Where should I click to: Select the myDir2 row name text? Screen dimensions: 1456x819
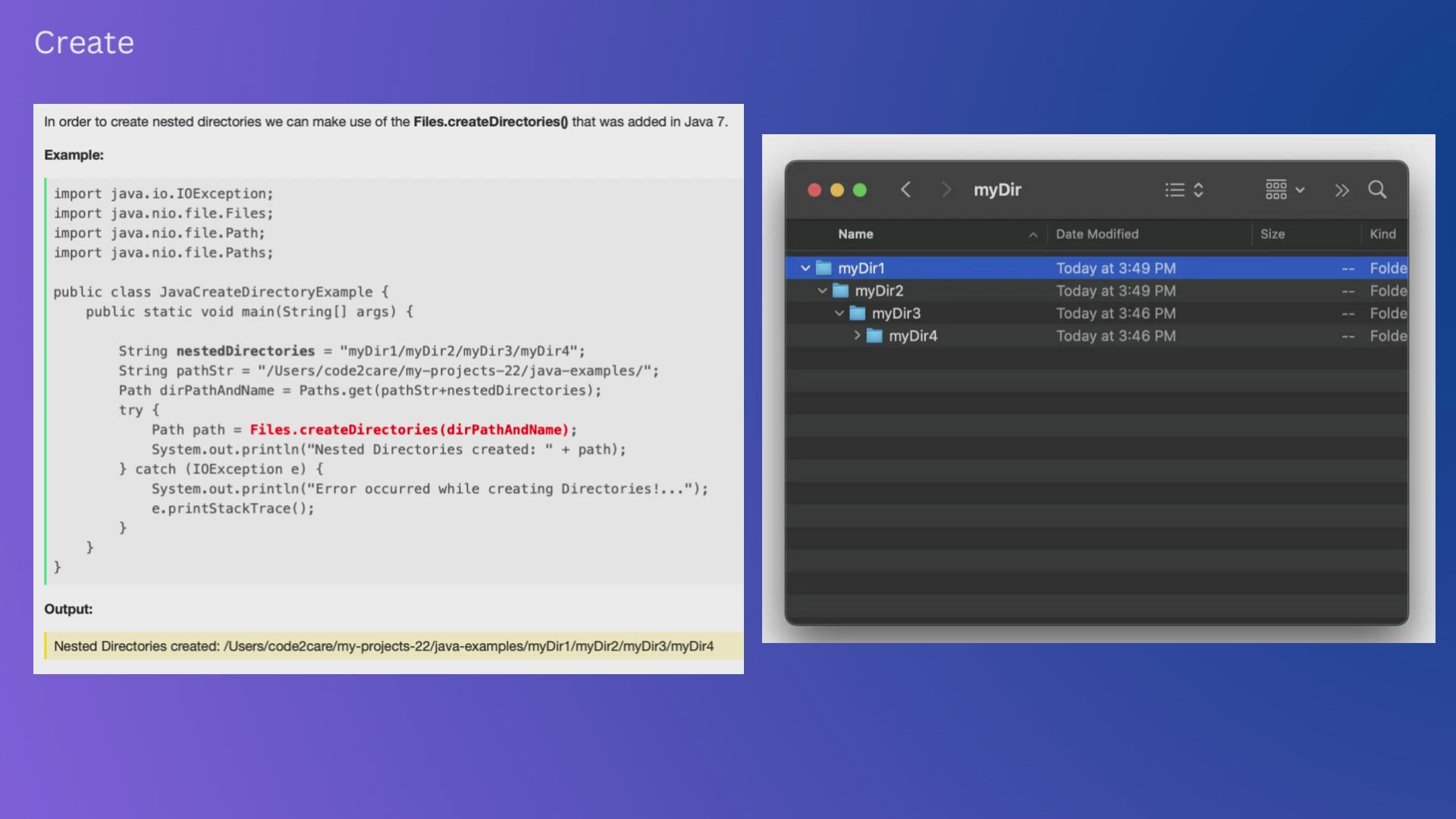point(879,290)
